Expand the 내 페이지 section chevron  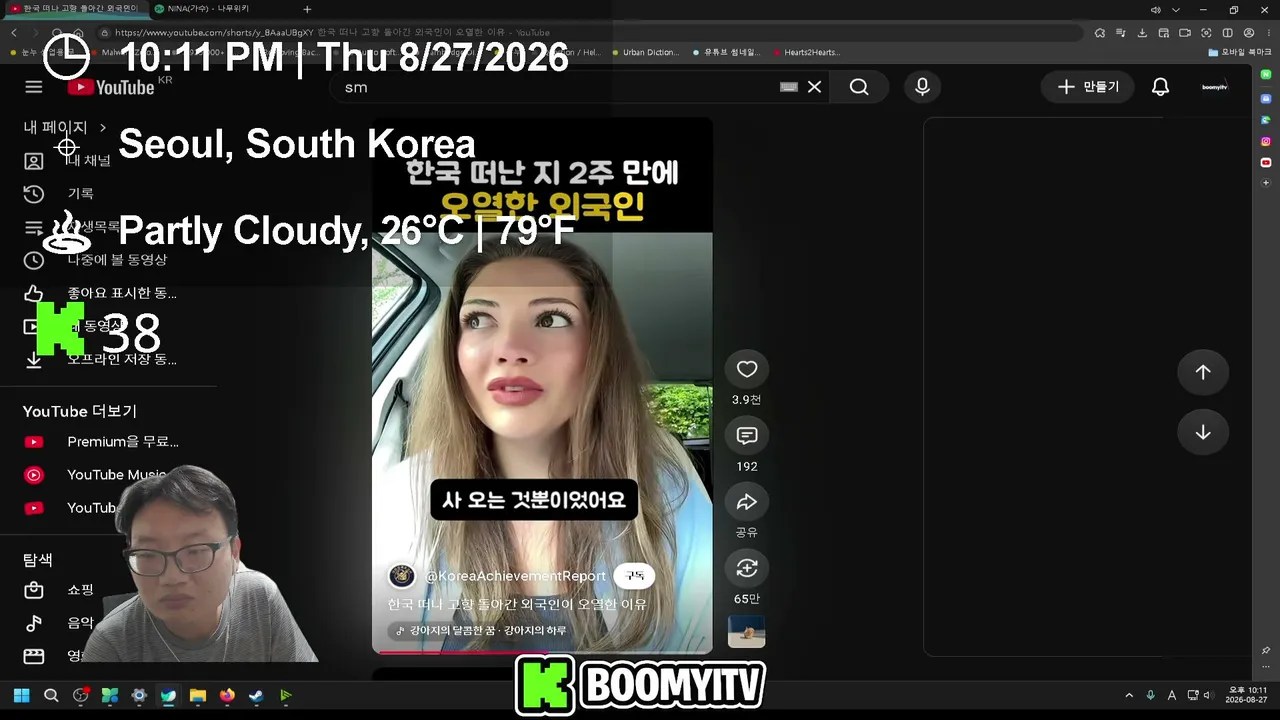tap(102, 127)
